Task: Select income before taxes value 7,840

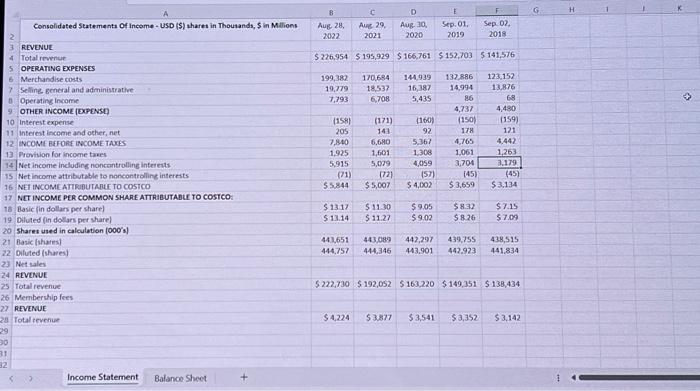Action: point(338,142)
